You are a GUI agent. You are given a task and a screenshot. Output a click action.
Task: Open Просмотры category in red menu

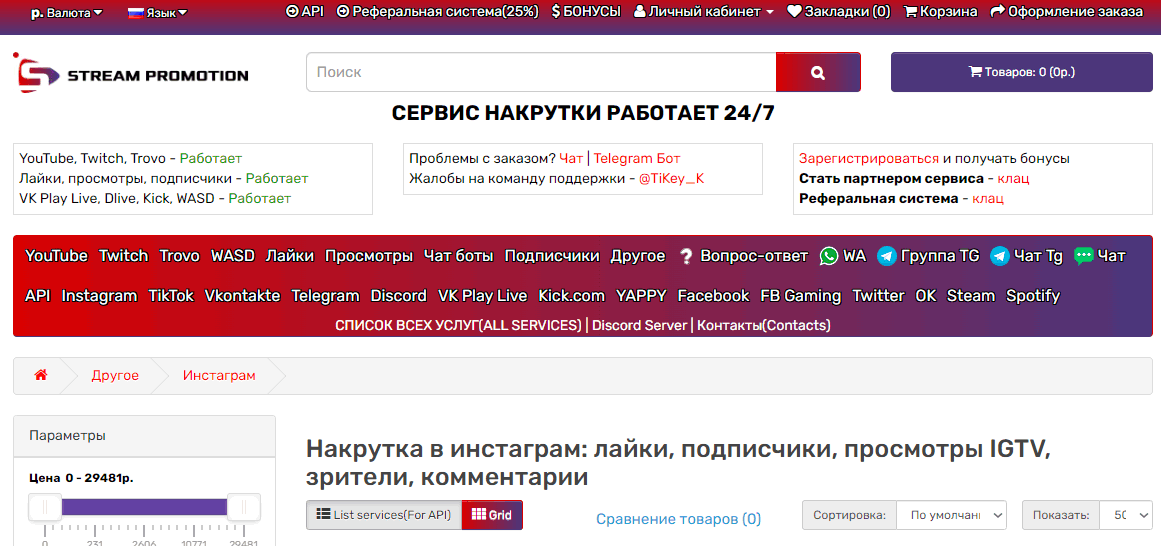click(369, 256)
